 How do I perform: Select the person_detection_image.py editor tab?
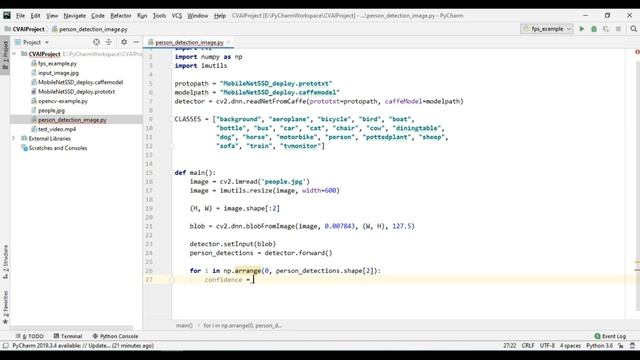pyautogui.click(x=189, y=42)
